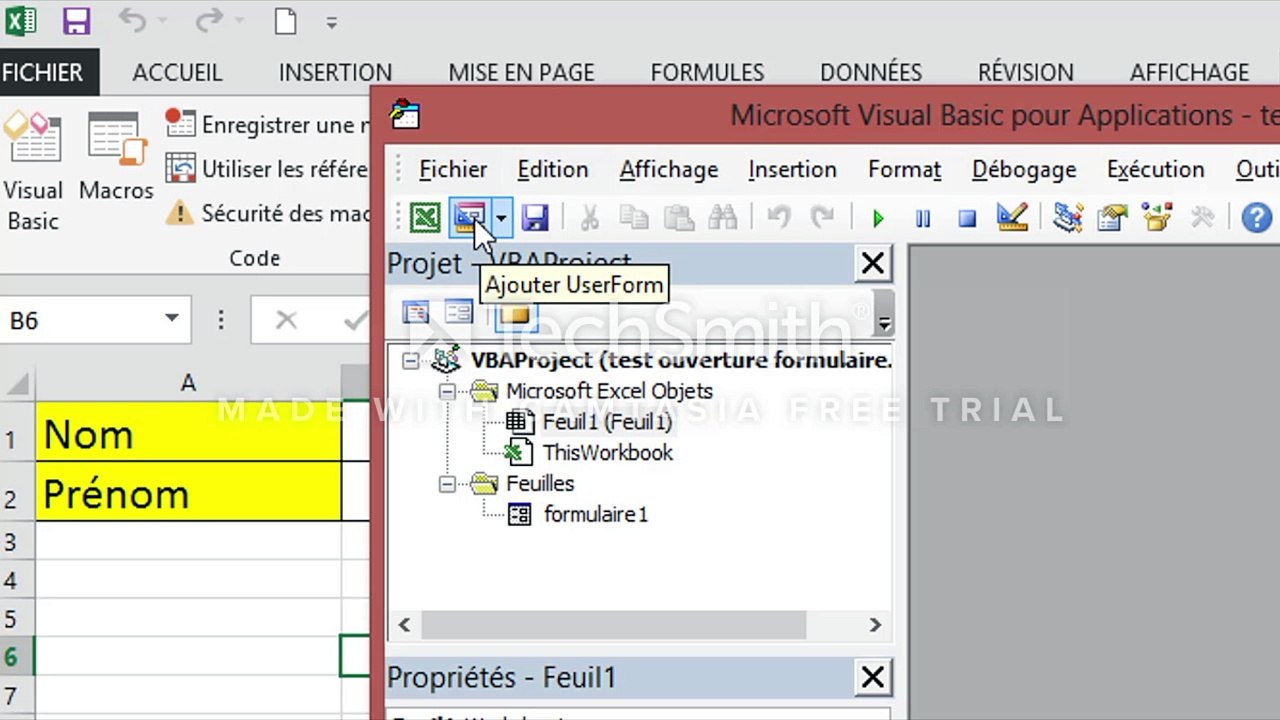Open Excel's FICHIER ribbon tab
1280x720 pixels.
pyautogui.click(x=43, y=73)
